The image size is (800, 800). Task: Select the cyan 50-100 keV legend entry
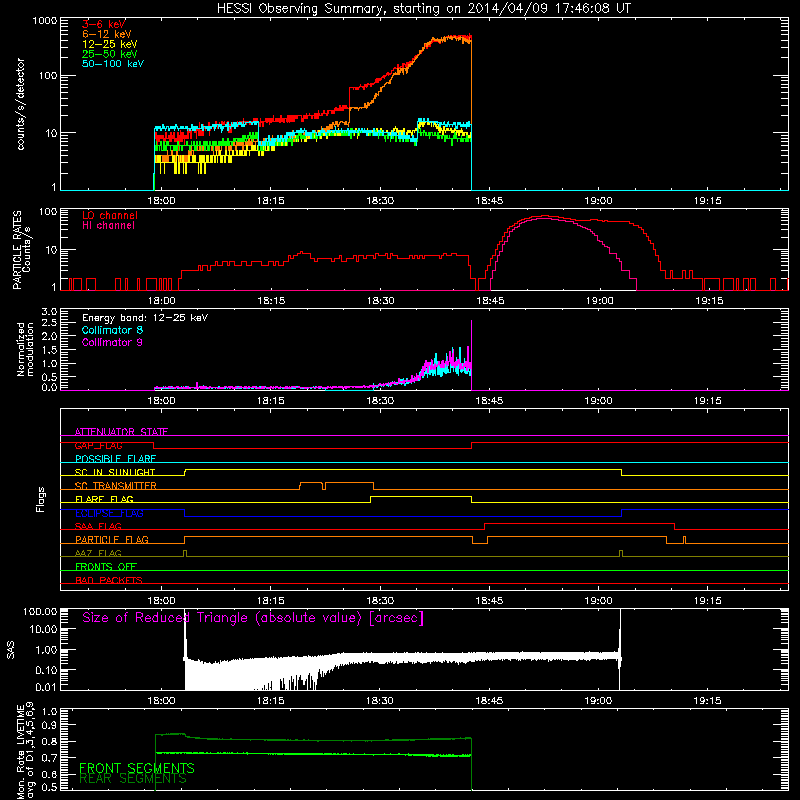pyautogui.click(x=113, y=64)
